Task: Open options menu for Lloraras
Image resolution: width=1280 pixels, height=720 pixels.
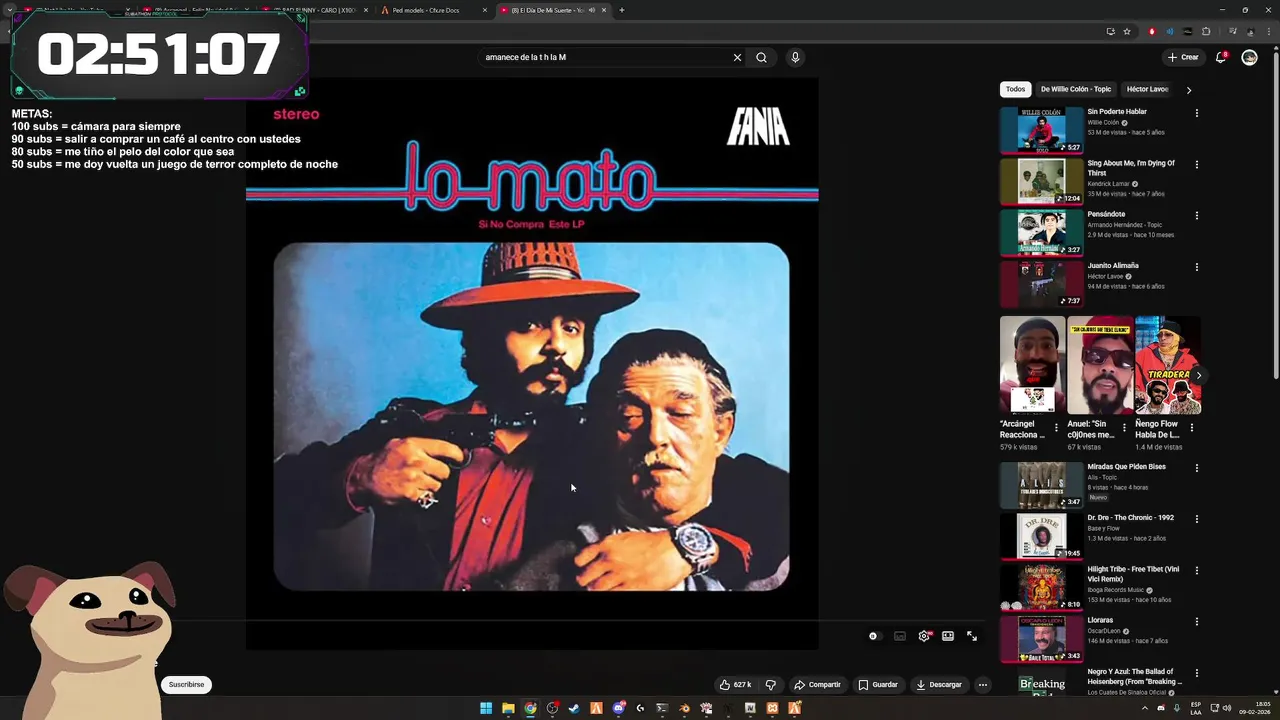Action: [x=1197, y=621]
